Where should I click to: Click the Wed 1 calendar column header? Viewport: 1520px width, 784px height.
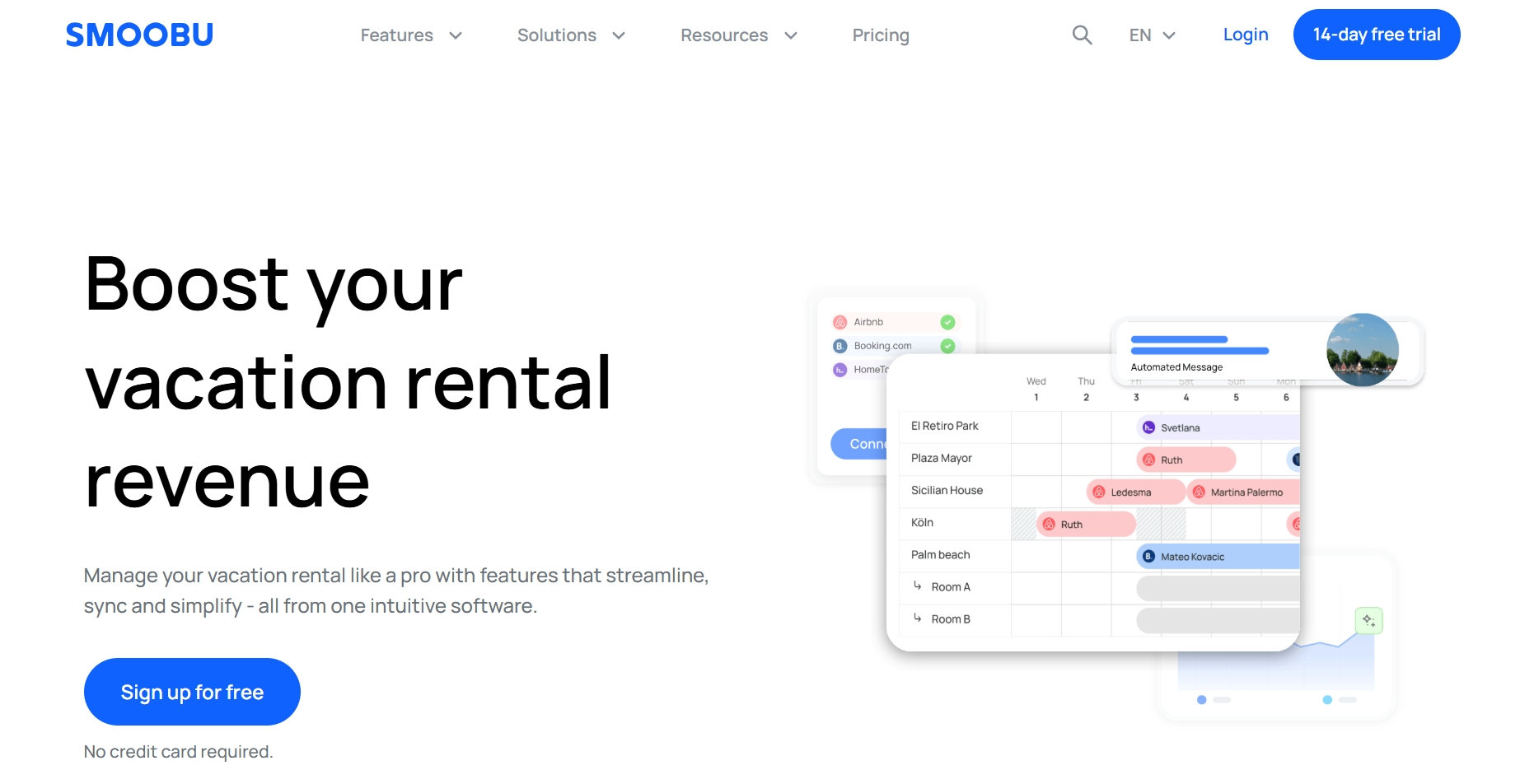pyautogui.click(x=1036, y=389)
